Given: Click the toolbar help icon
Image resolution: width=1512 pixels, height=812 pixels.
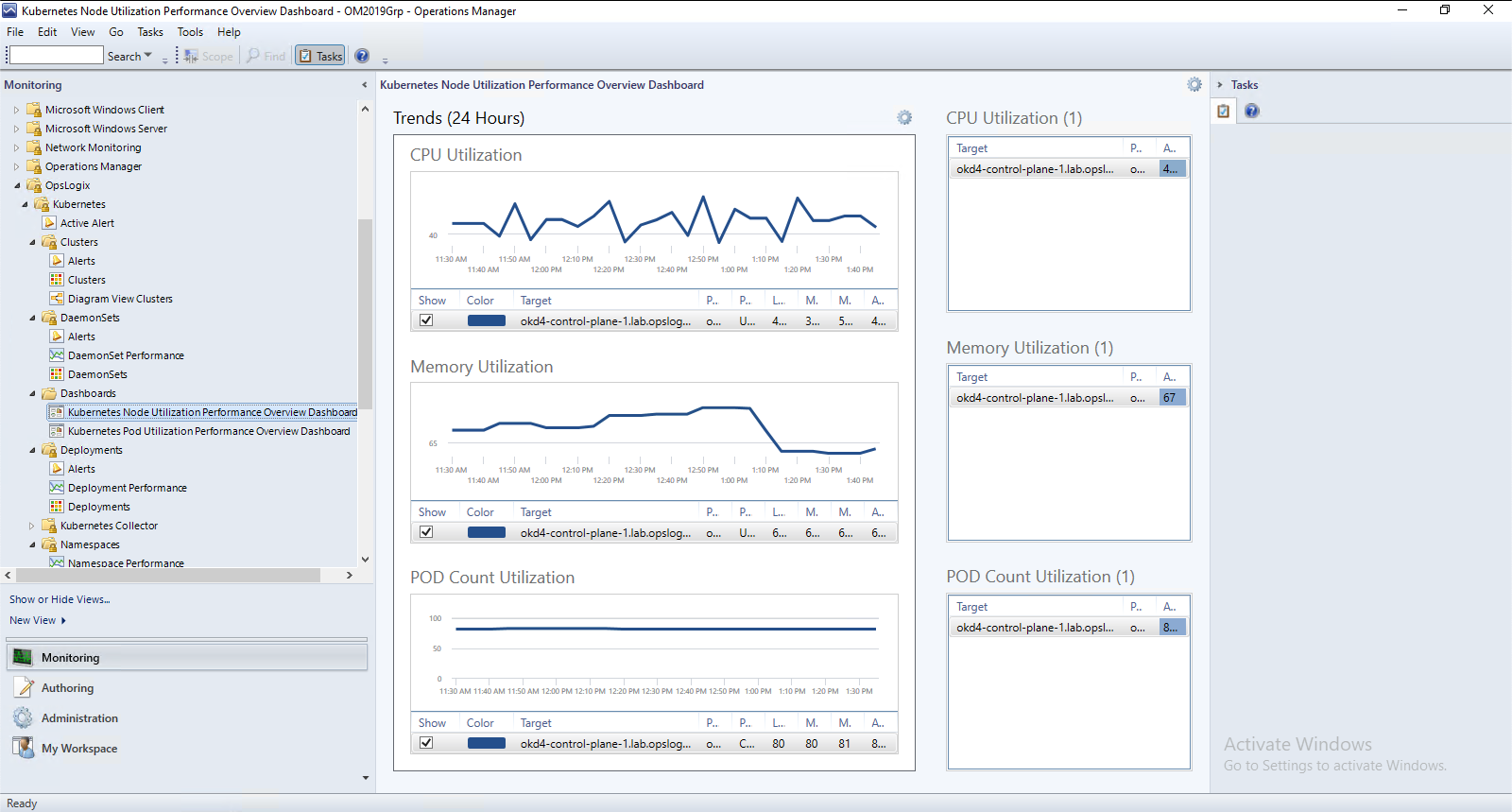Looking at the screenshot, I should [x=362, y=56].
